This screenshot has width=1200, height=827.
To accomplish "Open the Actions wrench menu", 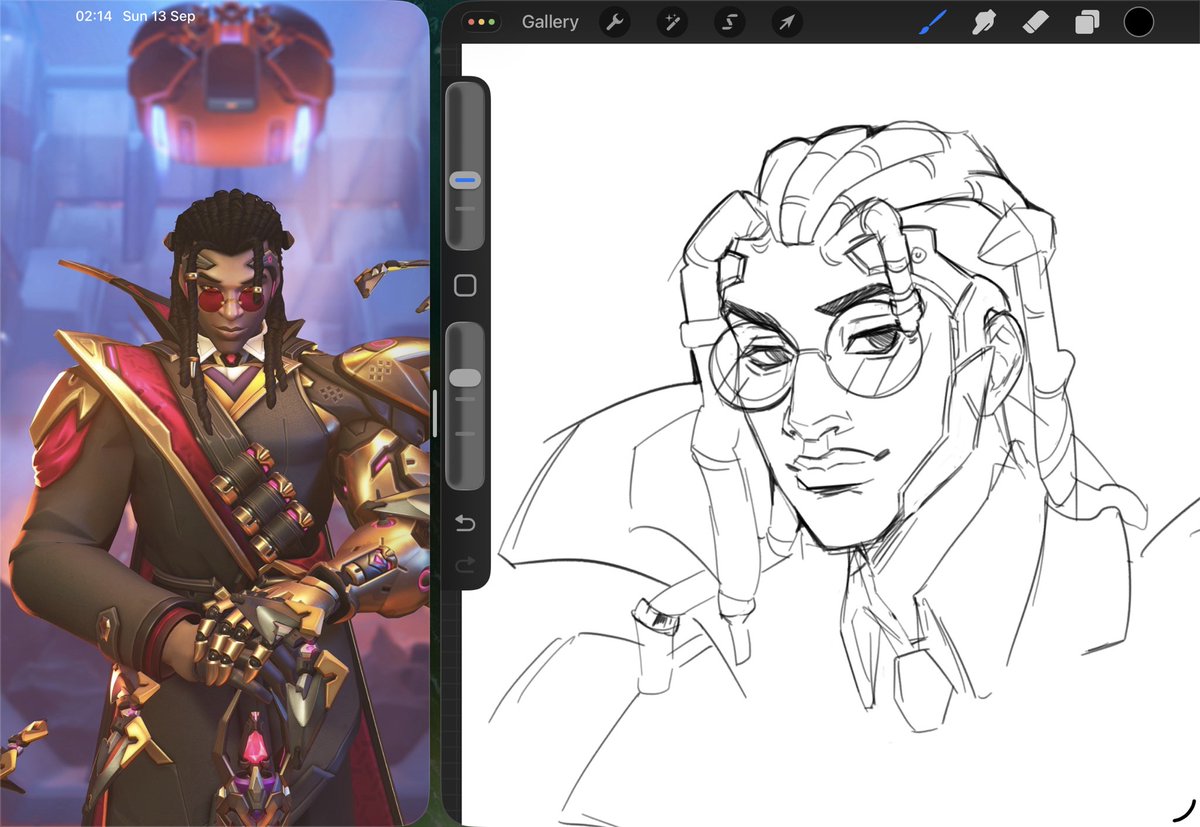I will 613,22.
